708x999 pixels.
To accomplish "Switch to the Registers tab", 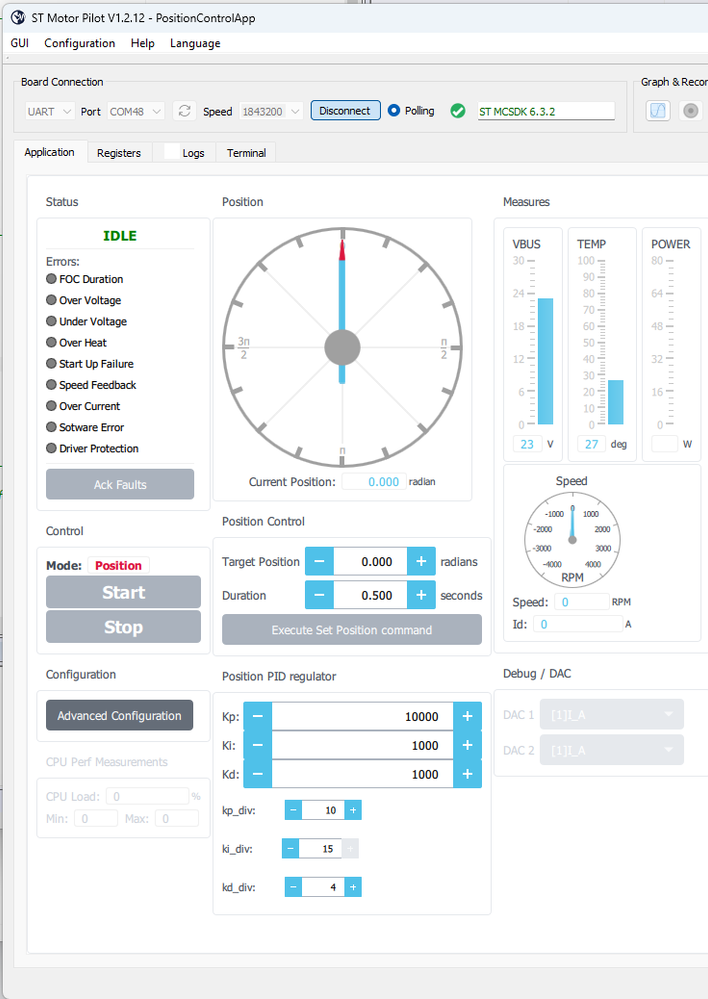I will 119,153.
